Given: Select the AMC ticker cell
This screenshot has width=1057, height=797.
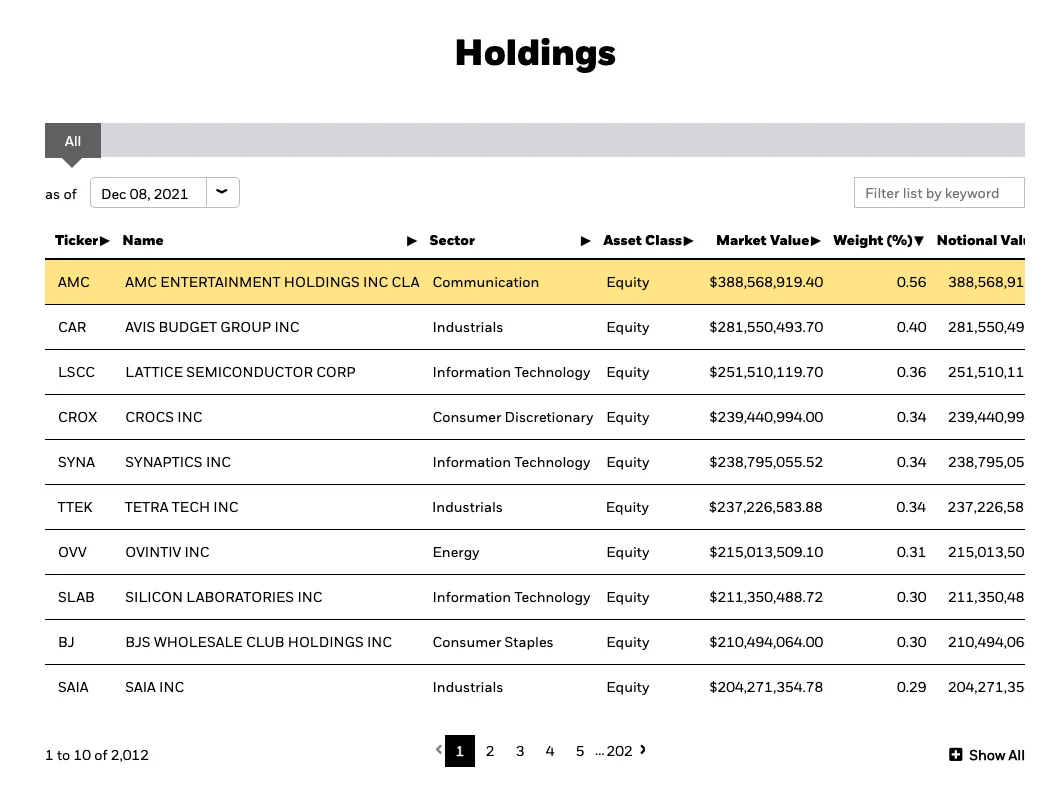Looking at the screenshot, I should point(73,283).
